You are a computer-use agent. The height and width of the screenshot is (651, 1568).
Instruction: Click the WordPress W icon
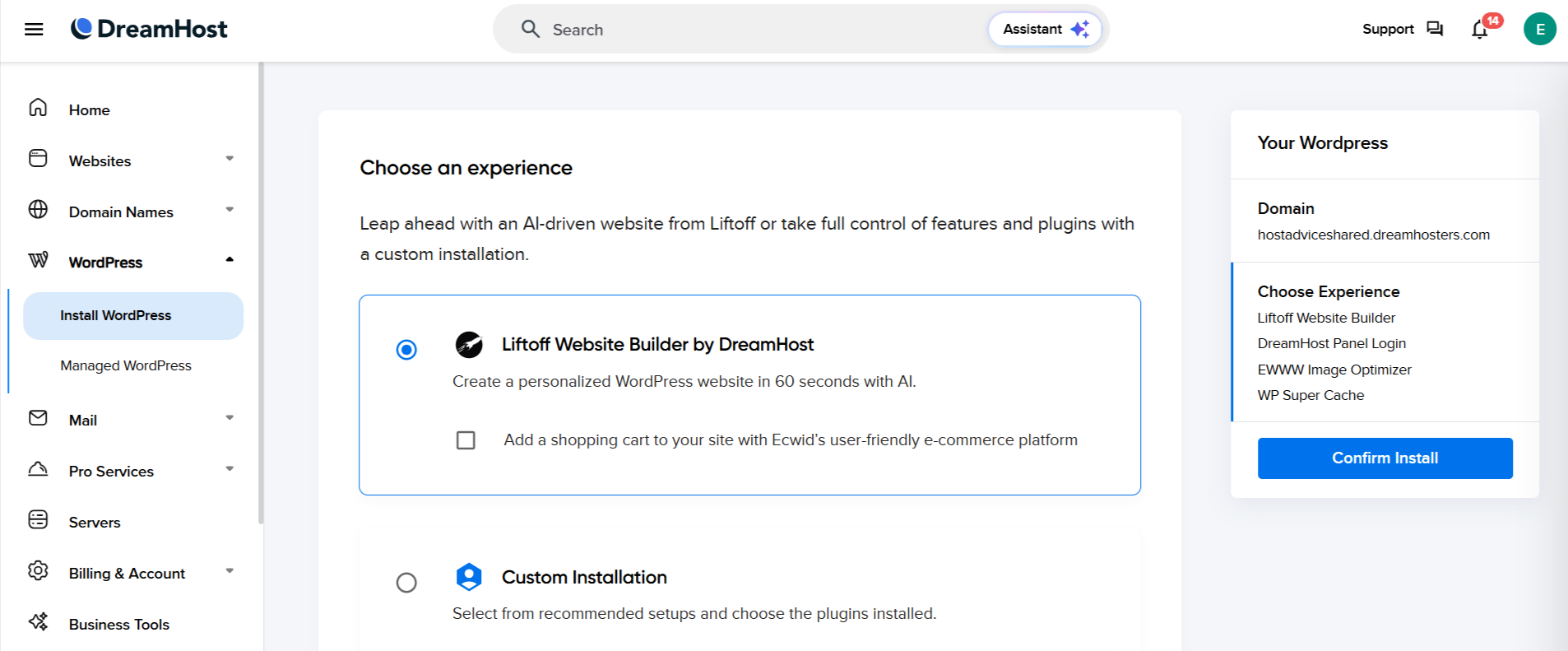pyautogui.click(x=38, y=260)
